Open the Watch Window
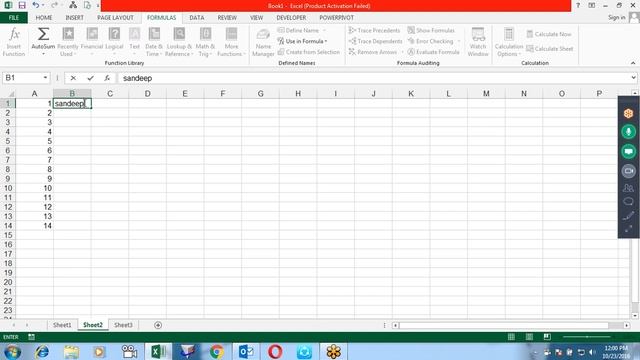This screenshot has width=640, height=360. [x=478, y=42]
